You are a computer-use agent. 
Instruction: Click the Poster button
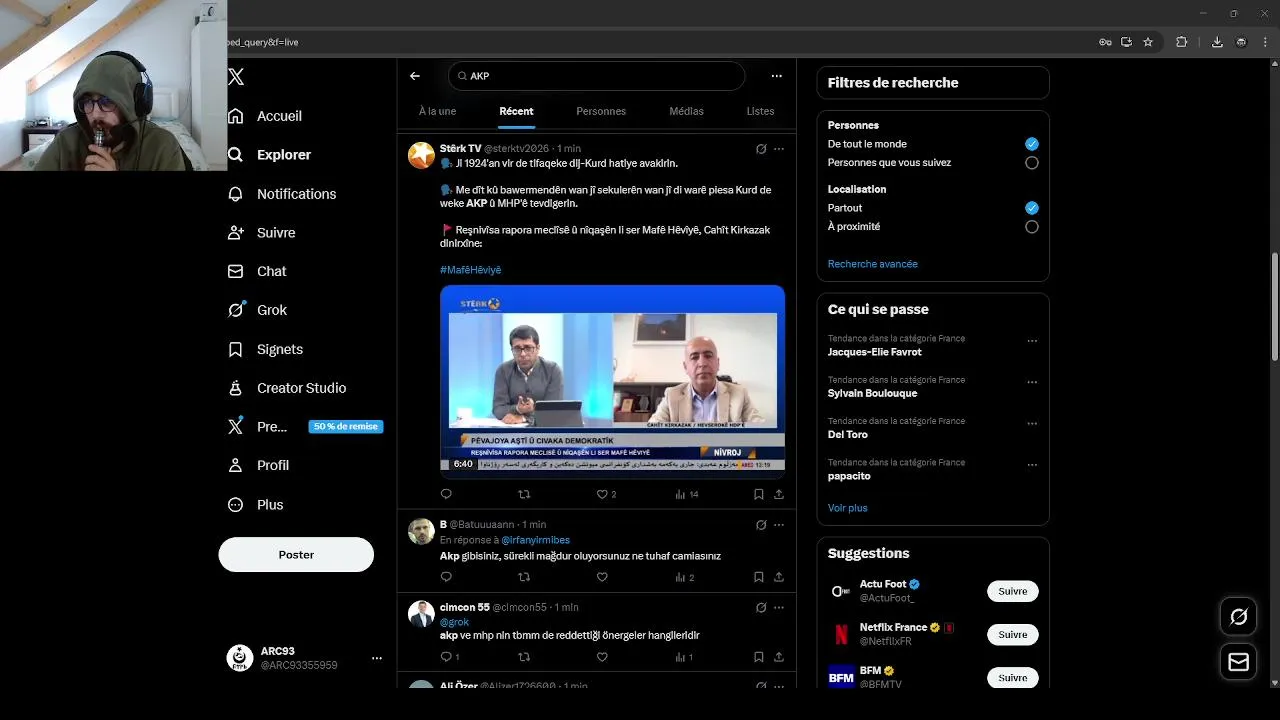[296, 554]
